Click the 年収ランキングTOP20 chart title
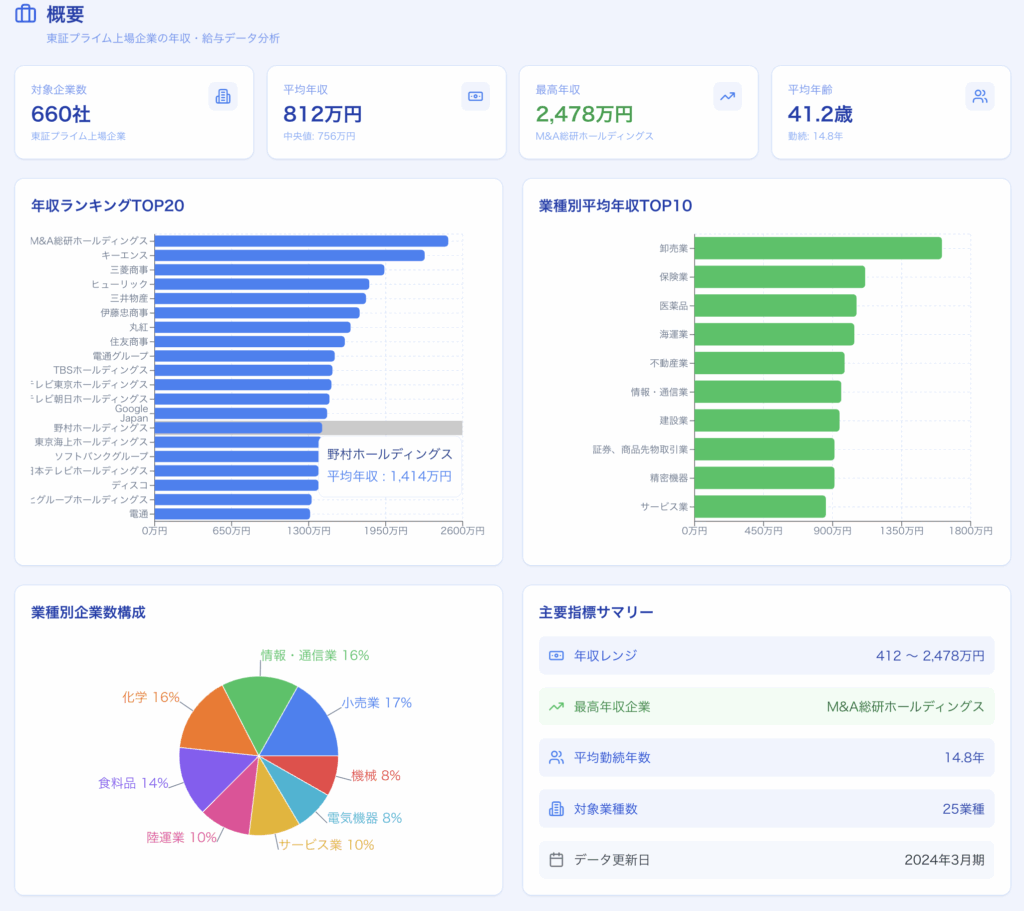This screenshot has width=1024, height=911. tap(107, 206)
